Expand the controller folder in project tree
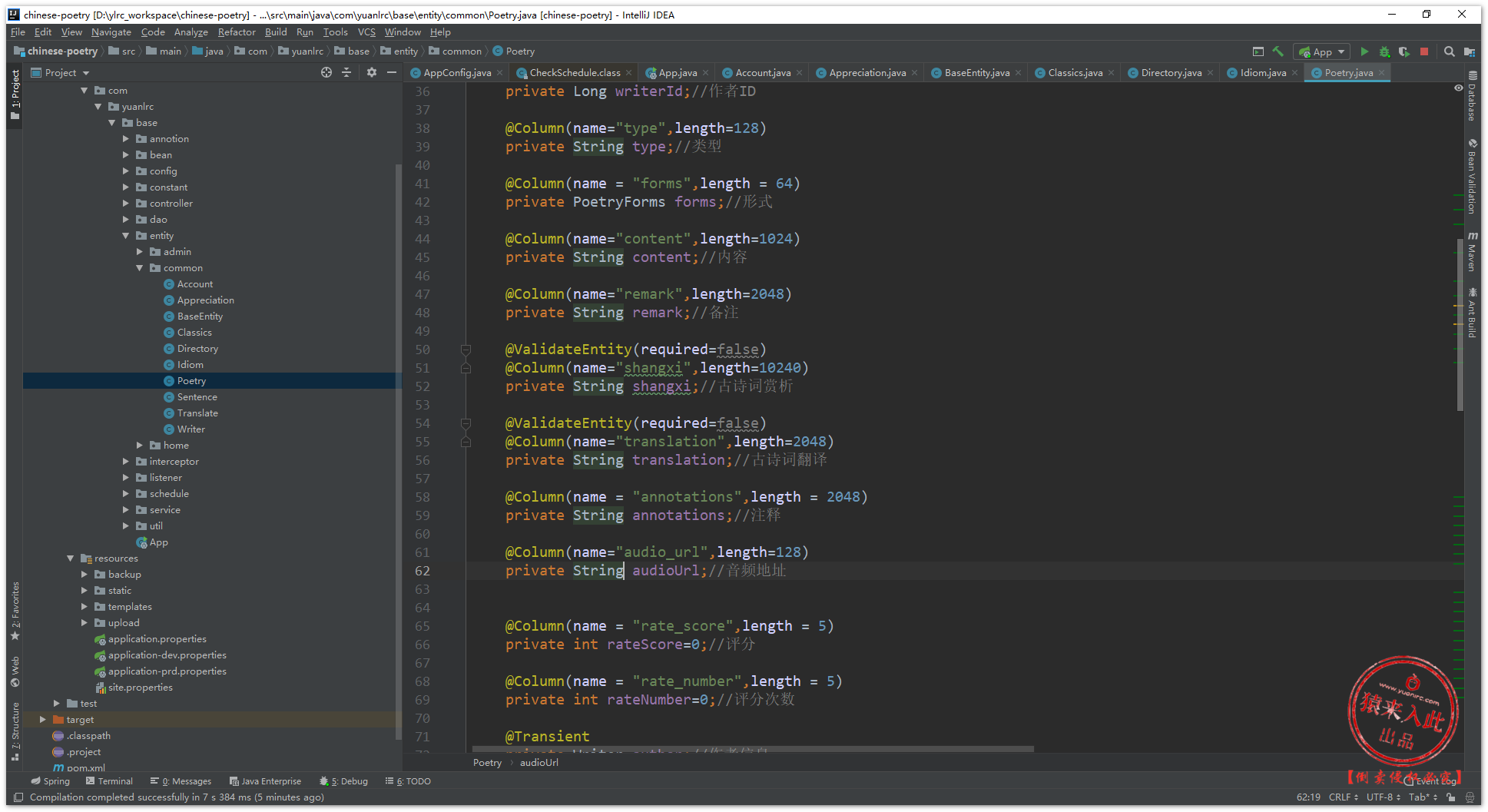Screen dimensions: 1488x812 pyautogui.click(x=126, y=204)
